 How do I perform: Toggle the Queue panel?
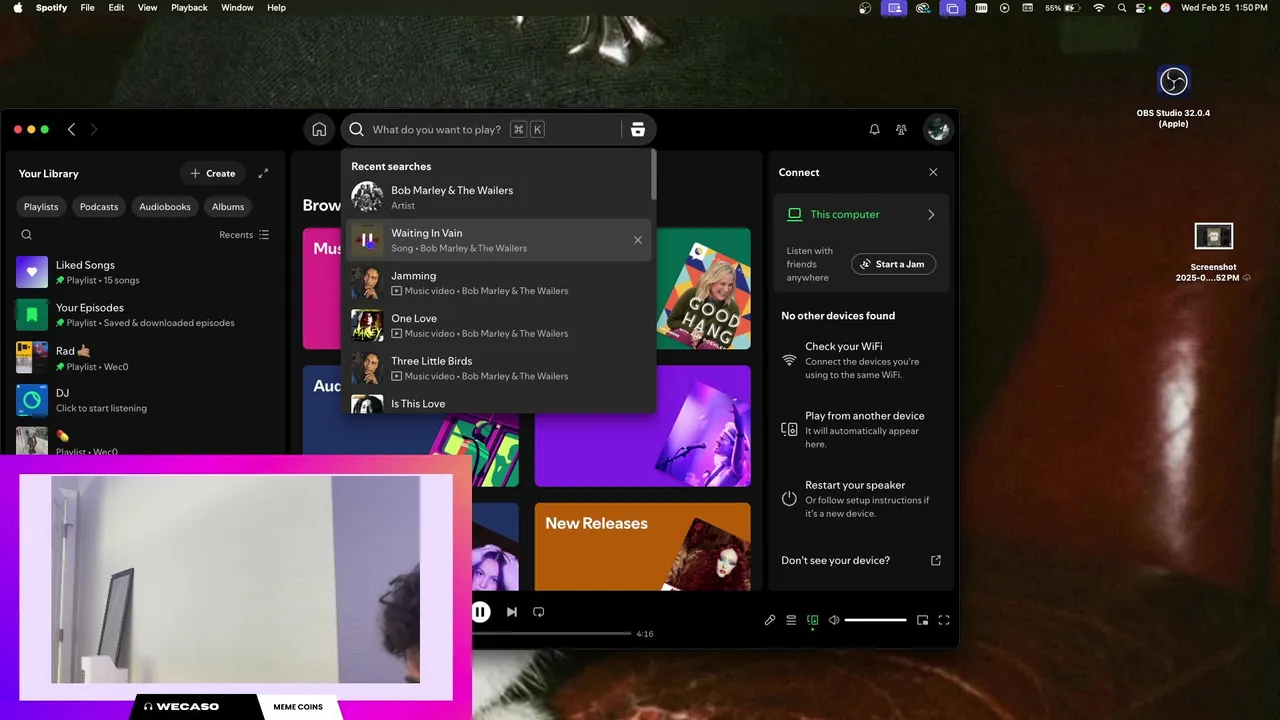pos(791,620)
